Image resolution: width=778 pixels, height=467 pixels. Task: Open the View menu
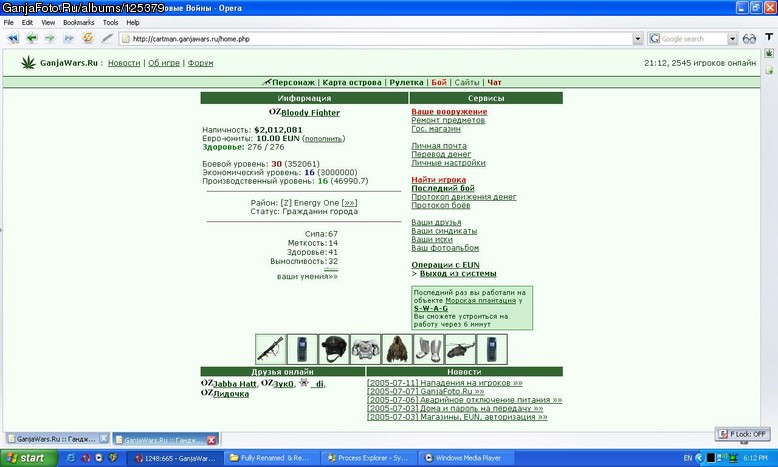pos(48,22)
